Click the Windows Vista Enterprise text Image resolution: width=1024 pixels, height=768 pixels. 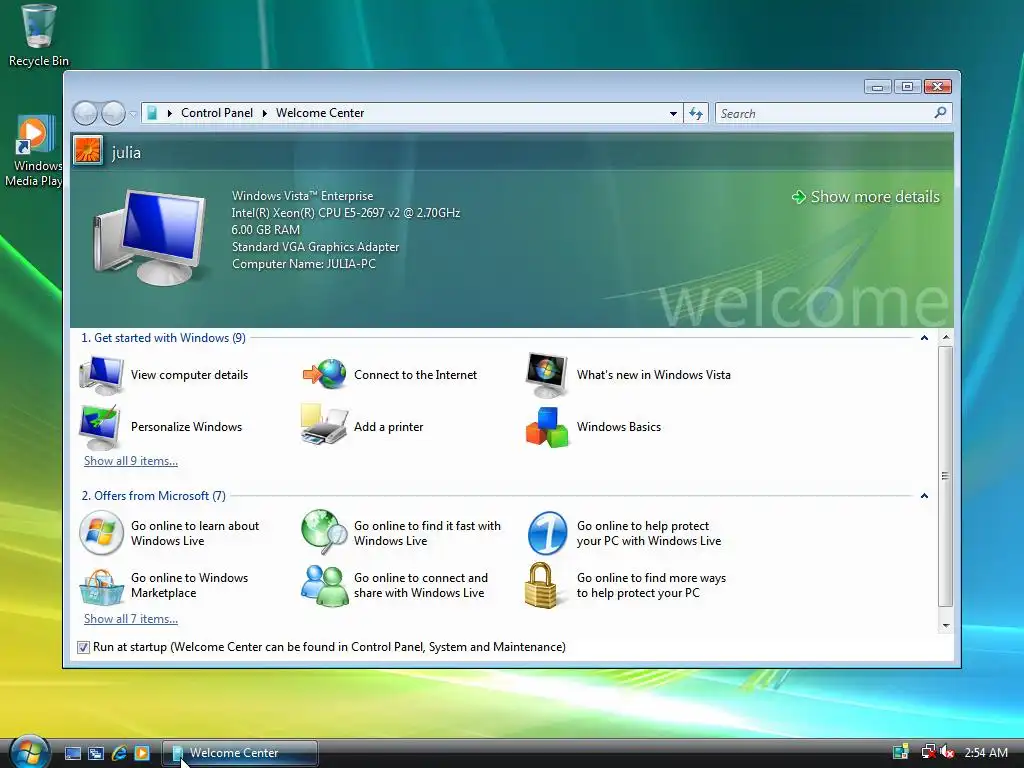point(302,196)
